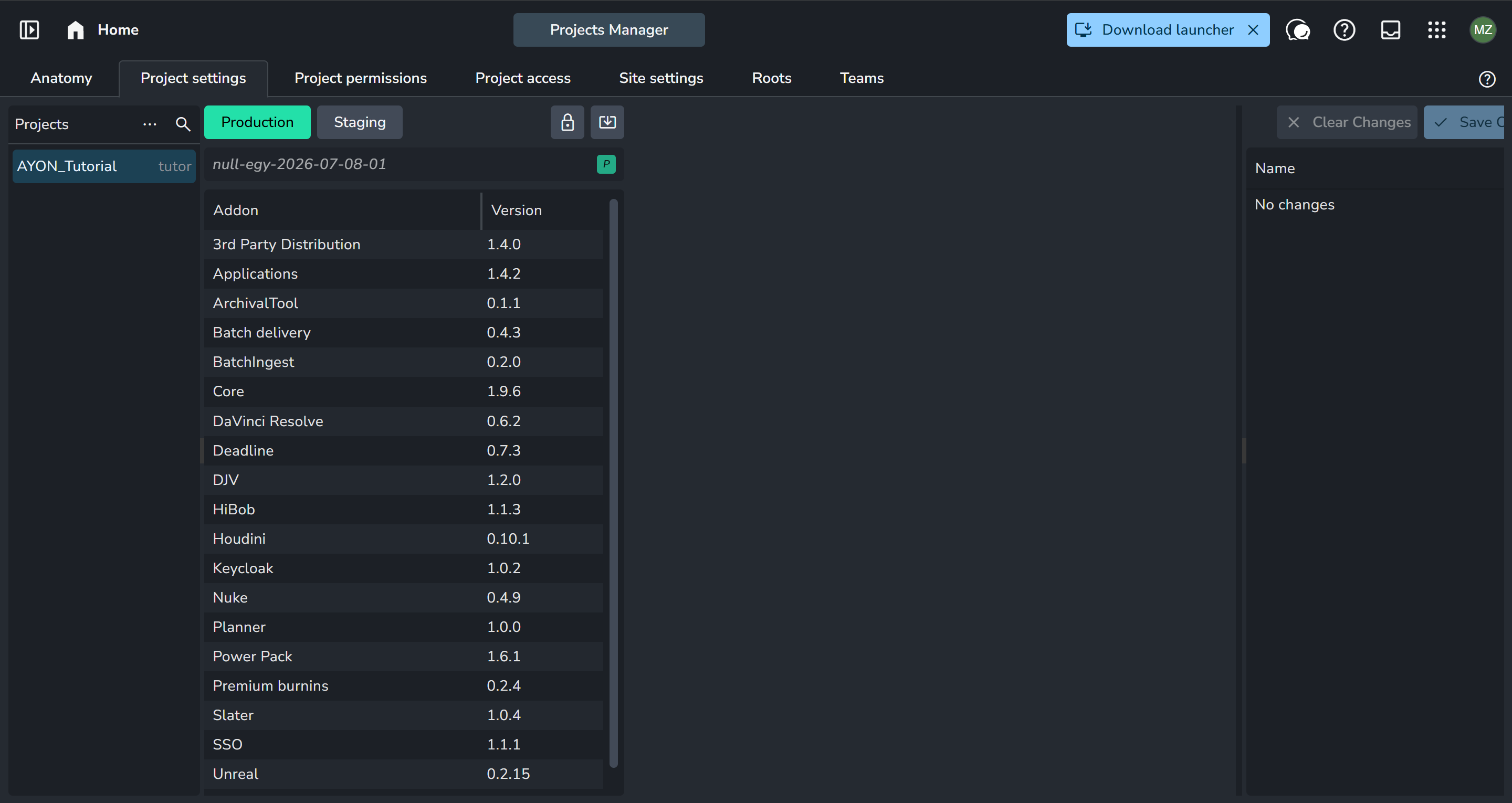Open the Projects three-dot options menu
Screen dimensions: 1512x803
(150, 124)
